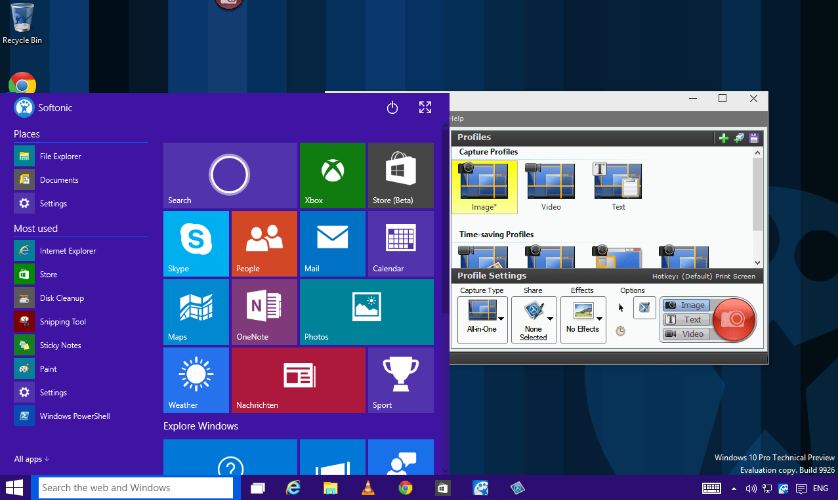This screenshot has width=838, height=500.
Task: Launch Internet Explorer from Most used
Action: 80,251
